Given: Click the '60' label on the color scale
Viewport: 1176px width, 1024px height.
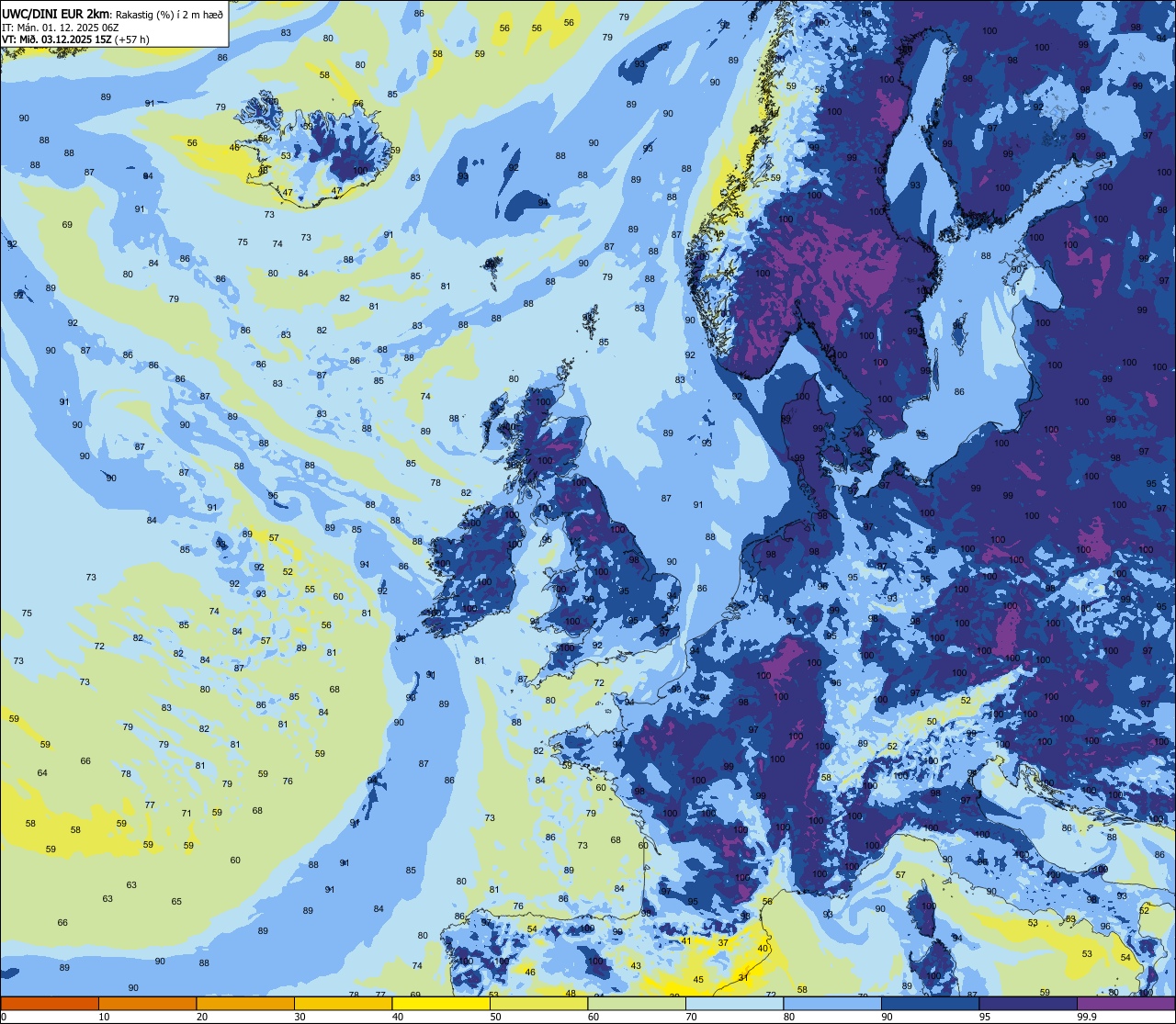Looking at the screenshot, I should (x=594, y=1017).
